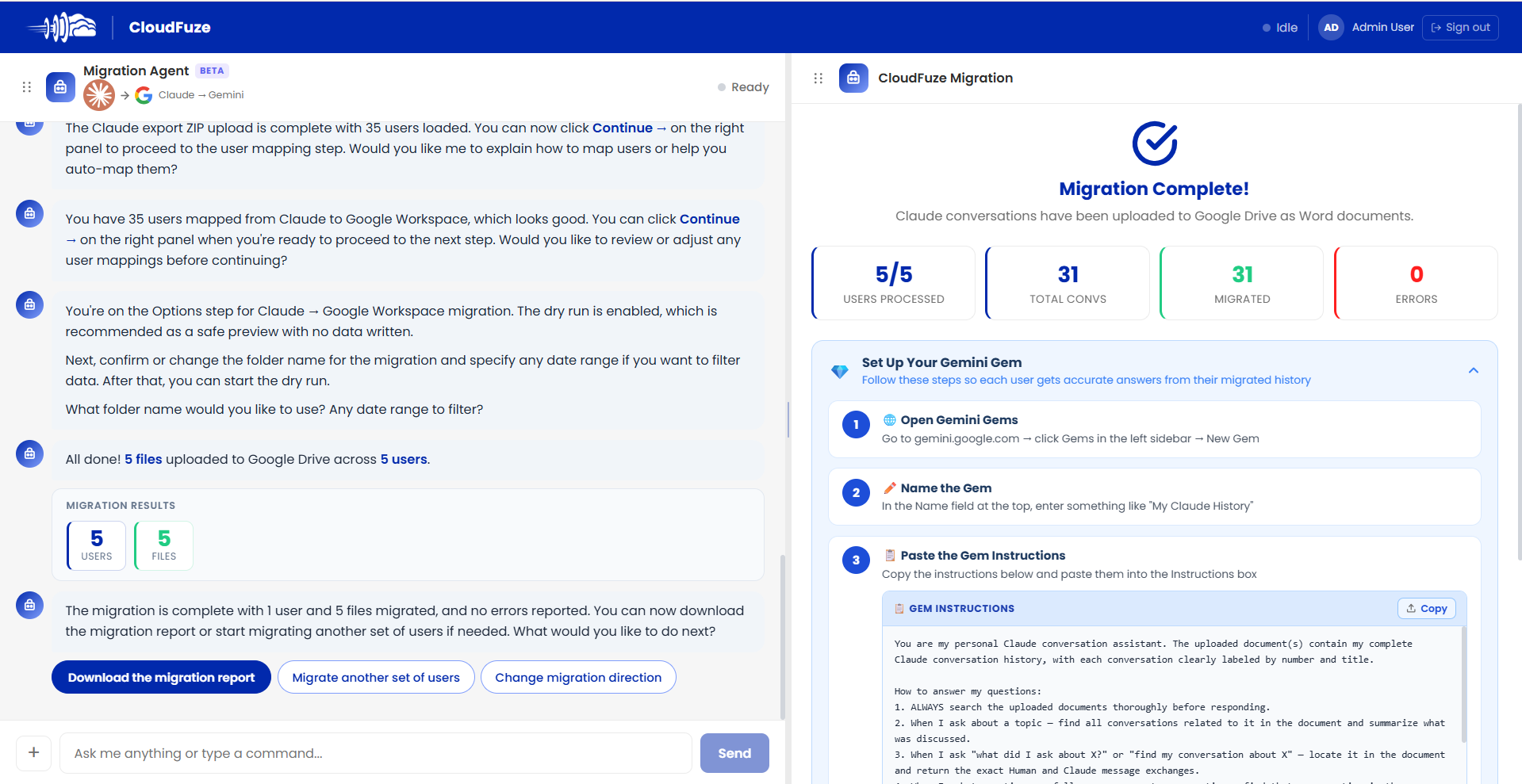This screenshot has height=784, width=1522.
Task: Click the CloudFuze brand name
Action: (170, 27)
